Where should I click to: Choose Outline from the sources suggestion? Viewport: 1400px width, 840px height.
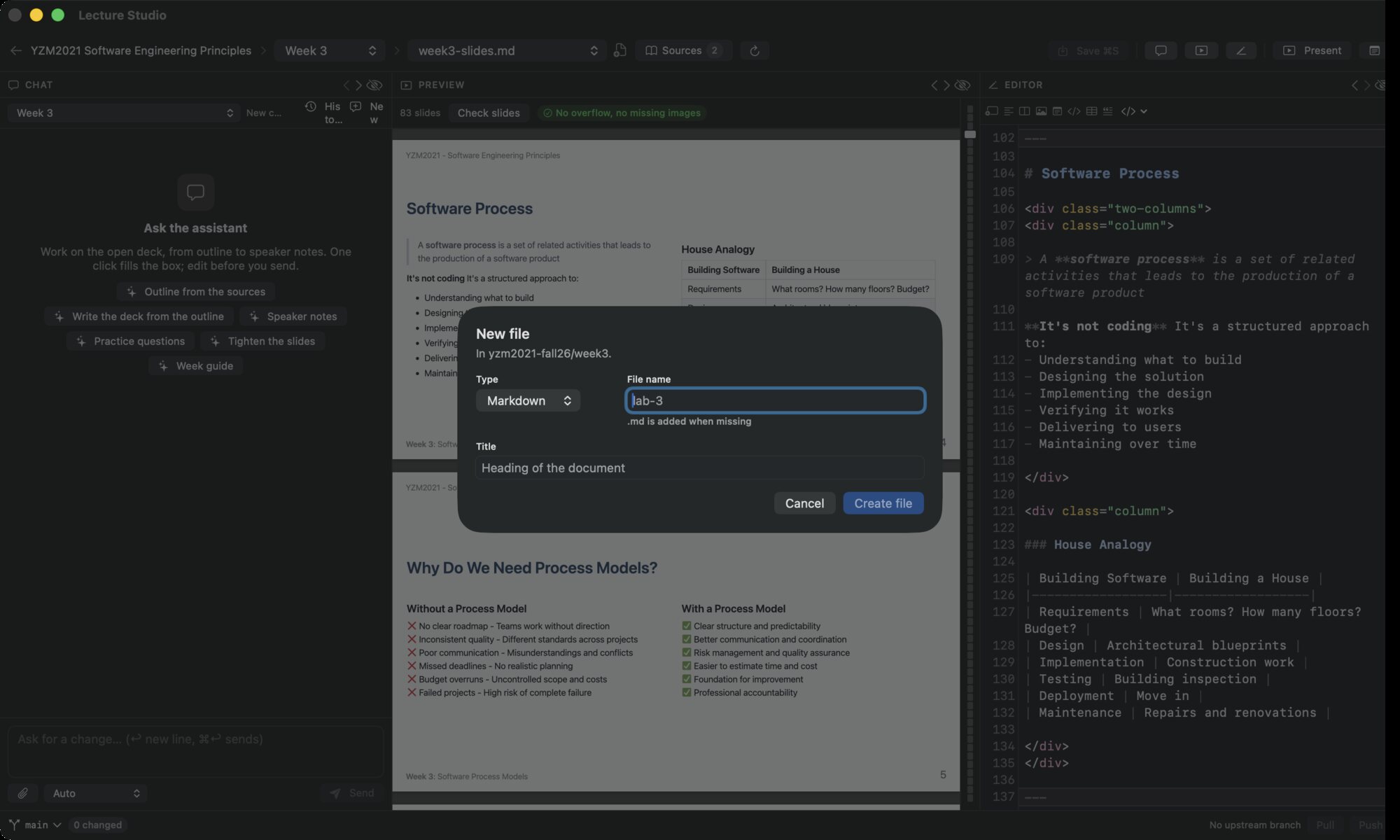(195, 291)
